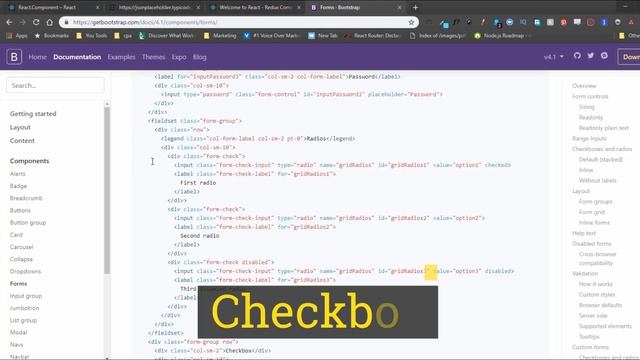Image resolution: width=640 pixels, height=360 pixels.
Task: Open a new browser tab with plus
Action: click(416, 7)
